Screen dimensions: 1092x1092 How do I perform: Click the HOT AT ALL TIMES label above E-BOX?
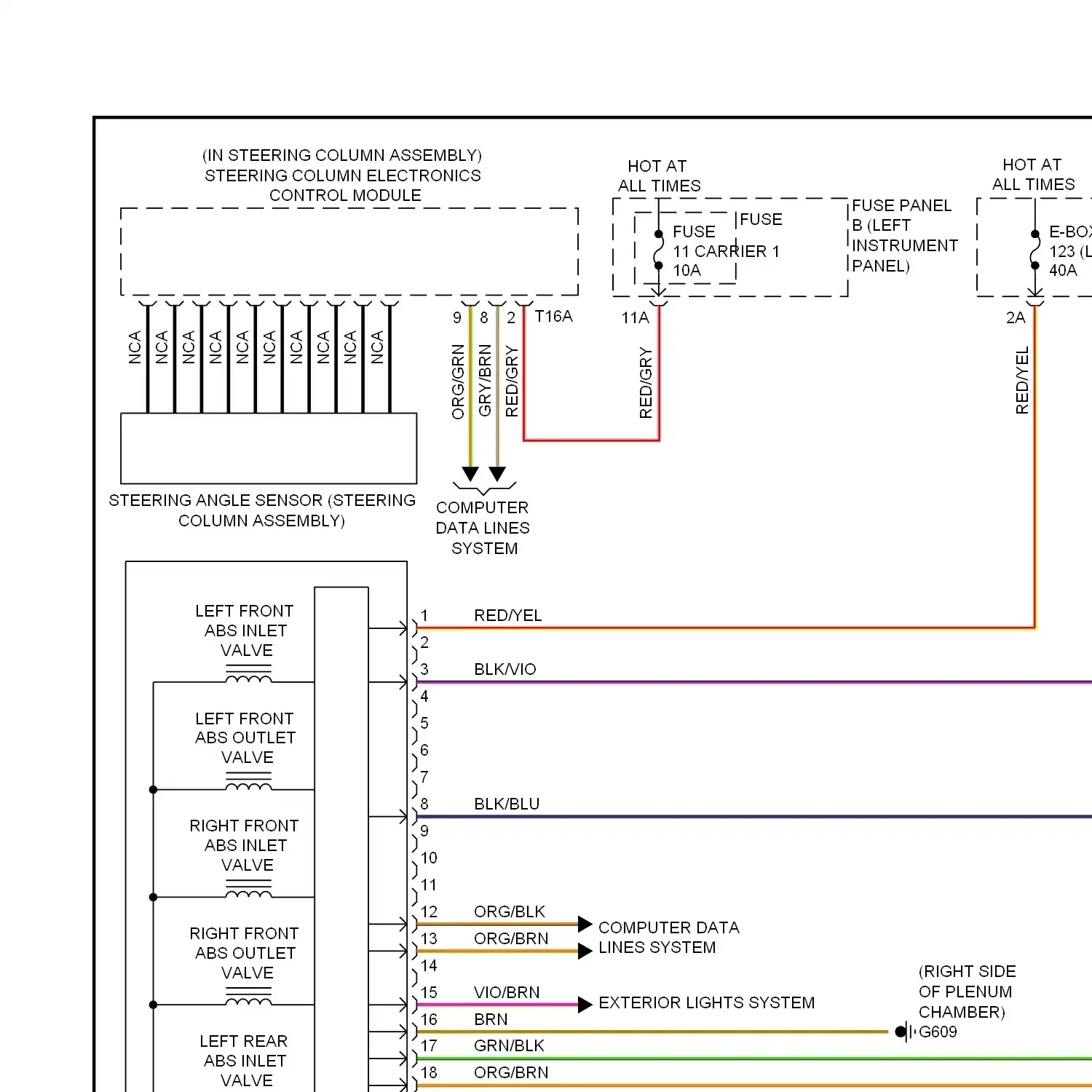pos(1033,175)
